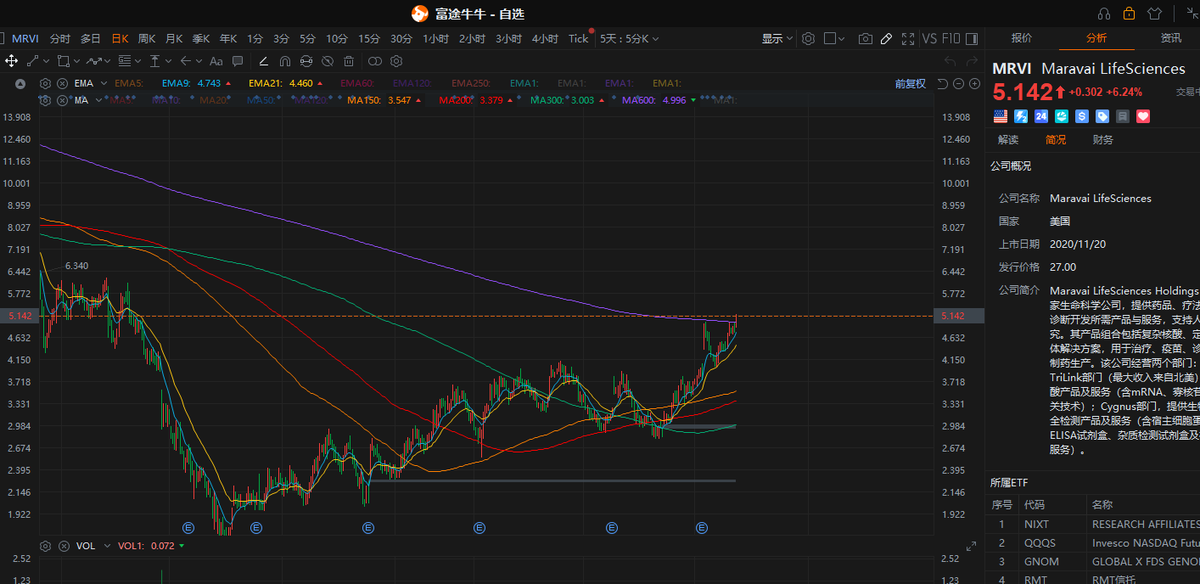This screenshot has height=584, width=1200.
Task: Switch to 周K weekly candlestick
Action: point(147,39)
